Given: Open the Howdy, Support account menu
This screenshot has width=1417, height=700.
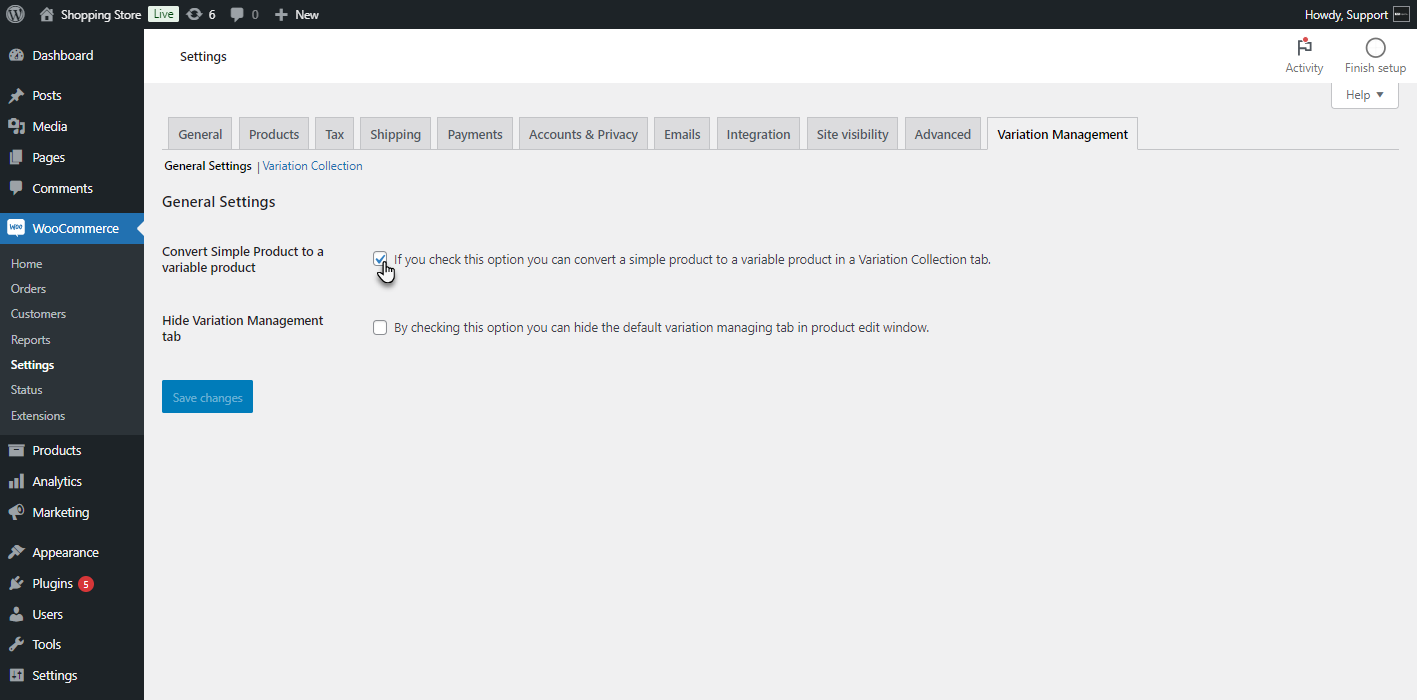Looking at the screenshot, I should click(1357, 14).
